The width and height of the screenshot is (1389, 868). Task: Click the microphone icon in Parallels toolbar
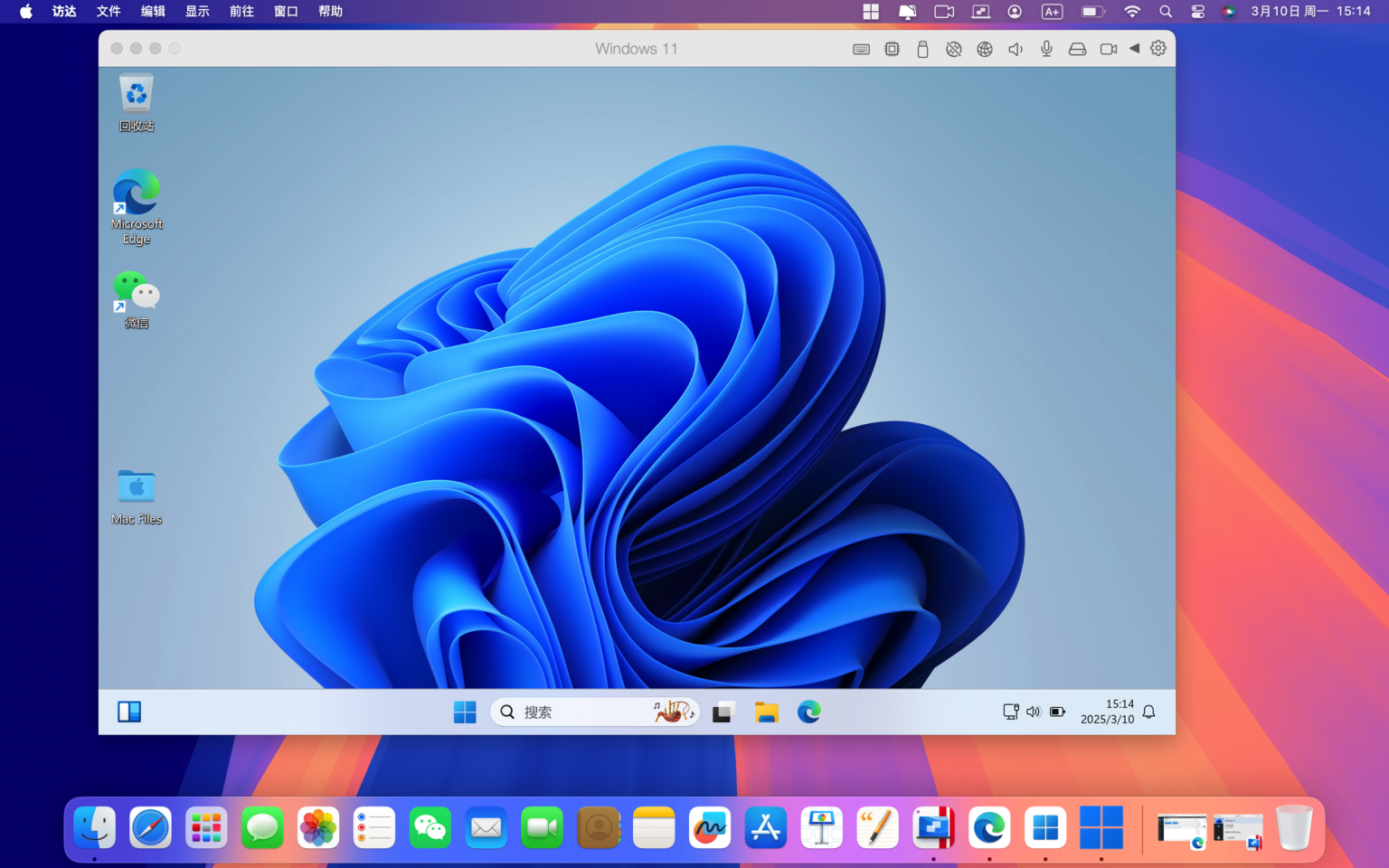1045,49
